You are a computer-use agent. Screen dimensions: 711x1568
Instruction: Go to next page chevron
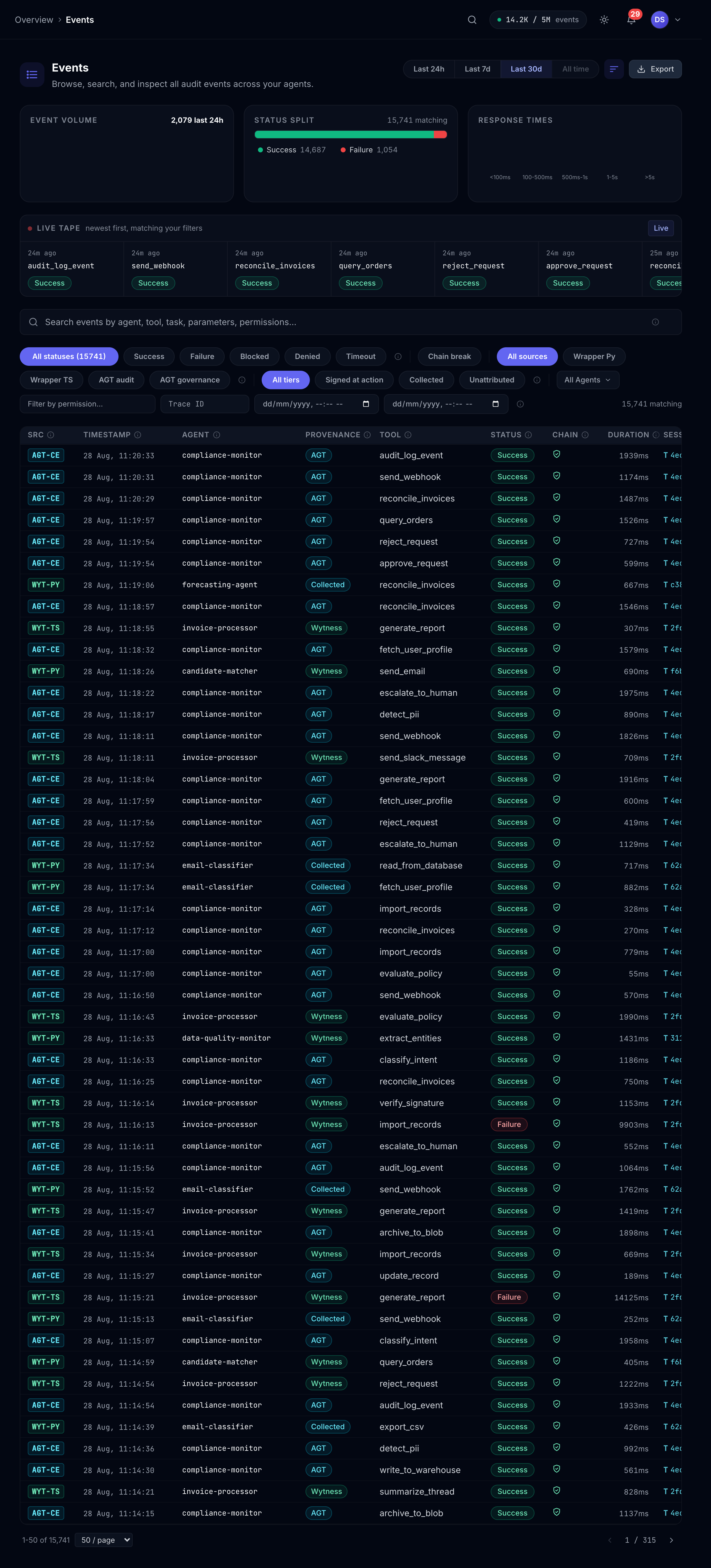pos(671,1540)
